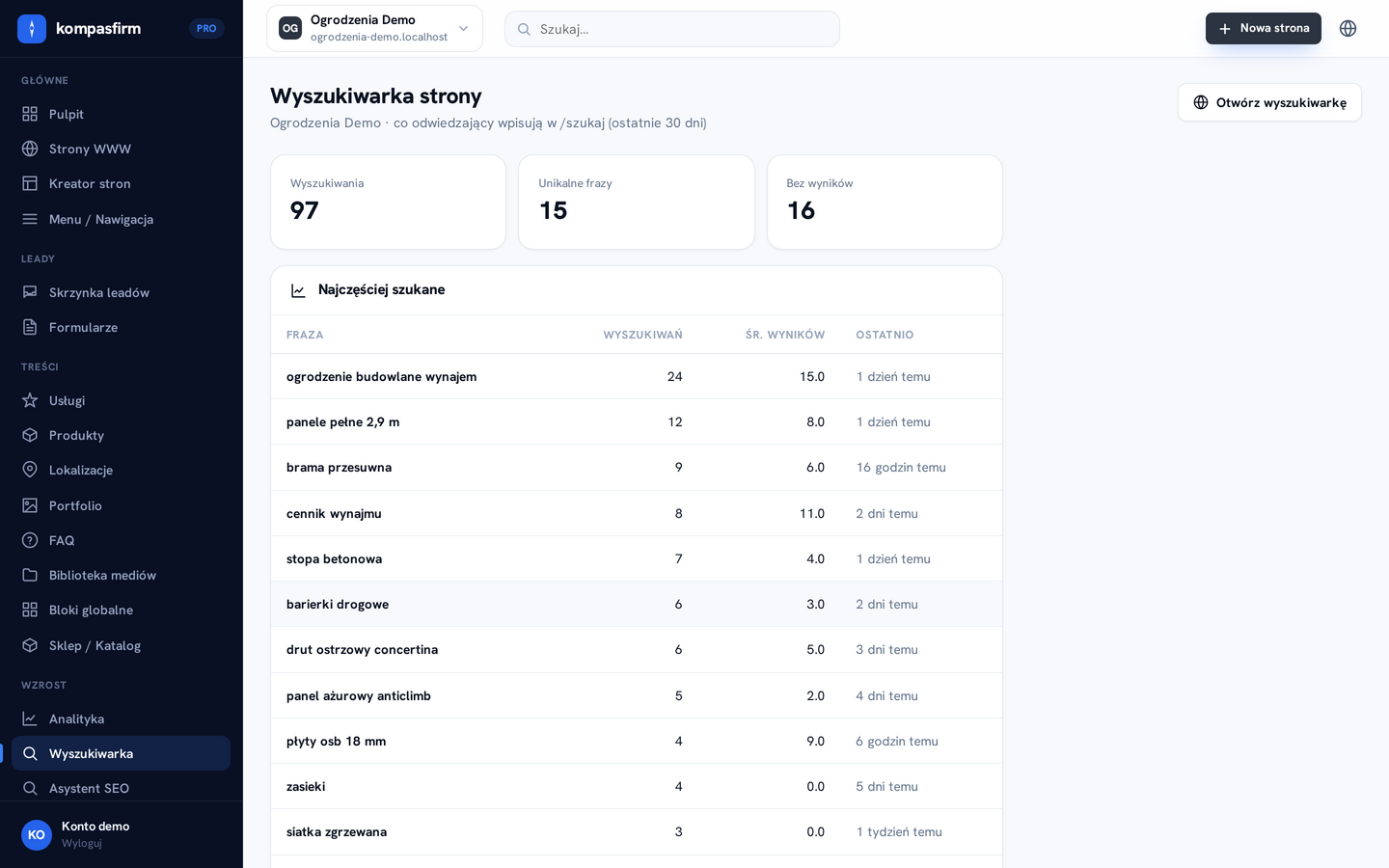This screenshot has width=1389, height=868.
Task: Click Otwórz wyszukiwarkę button
Action: pyautogui.click(x=1269, y=102)
